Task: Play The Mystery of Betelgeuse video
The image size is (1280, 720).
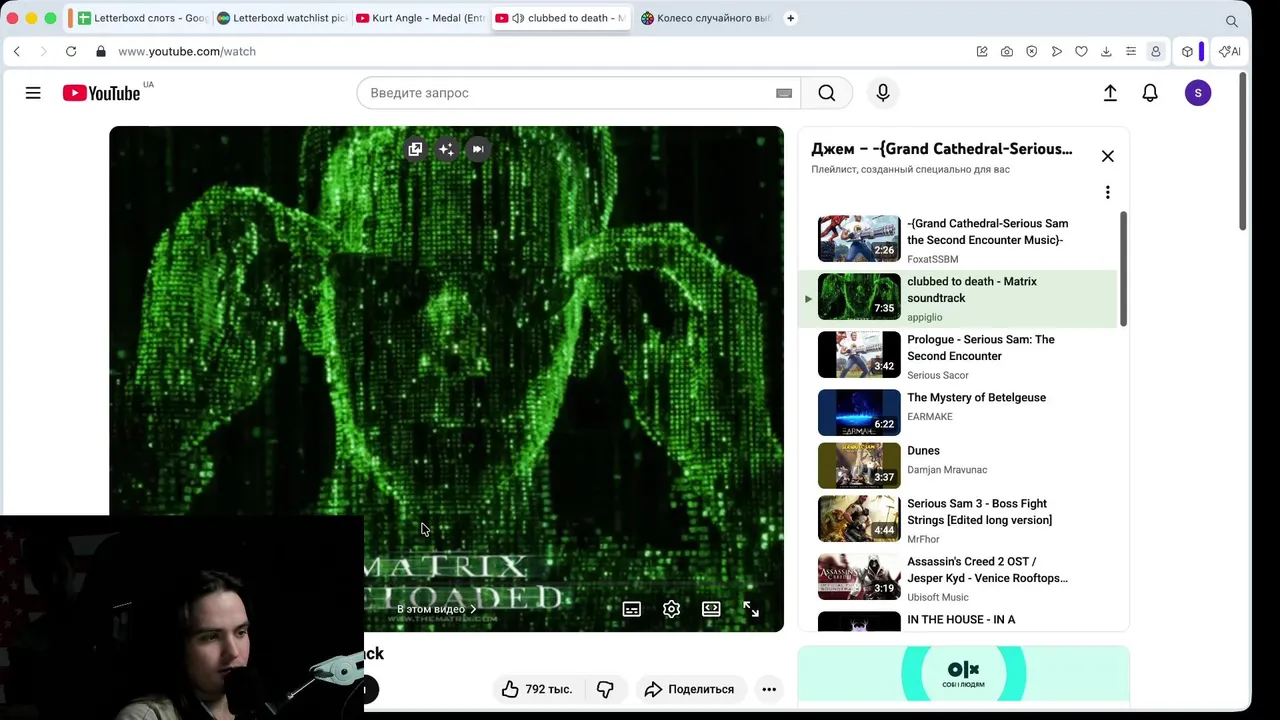Action: tap(958, 412)
